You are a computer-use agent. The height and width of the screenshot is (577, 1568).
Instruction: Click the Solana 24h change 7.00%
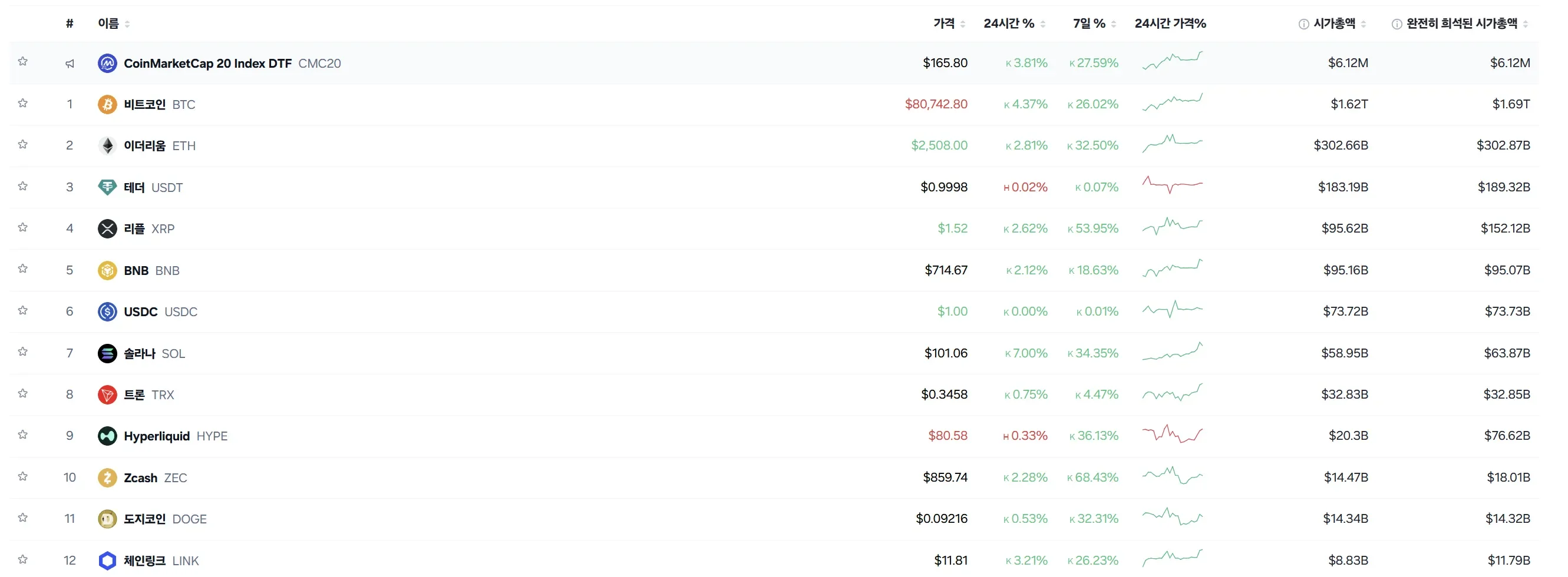pyautogui.click(x=1026, y=353)
